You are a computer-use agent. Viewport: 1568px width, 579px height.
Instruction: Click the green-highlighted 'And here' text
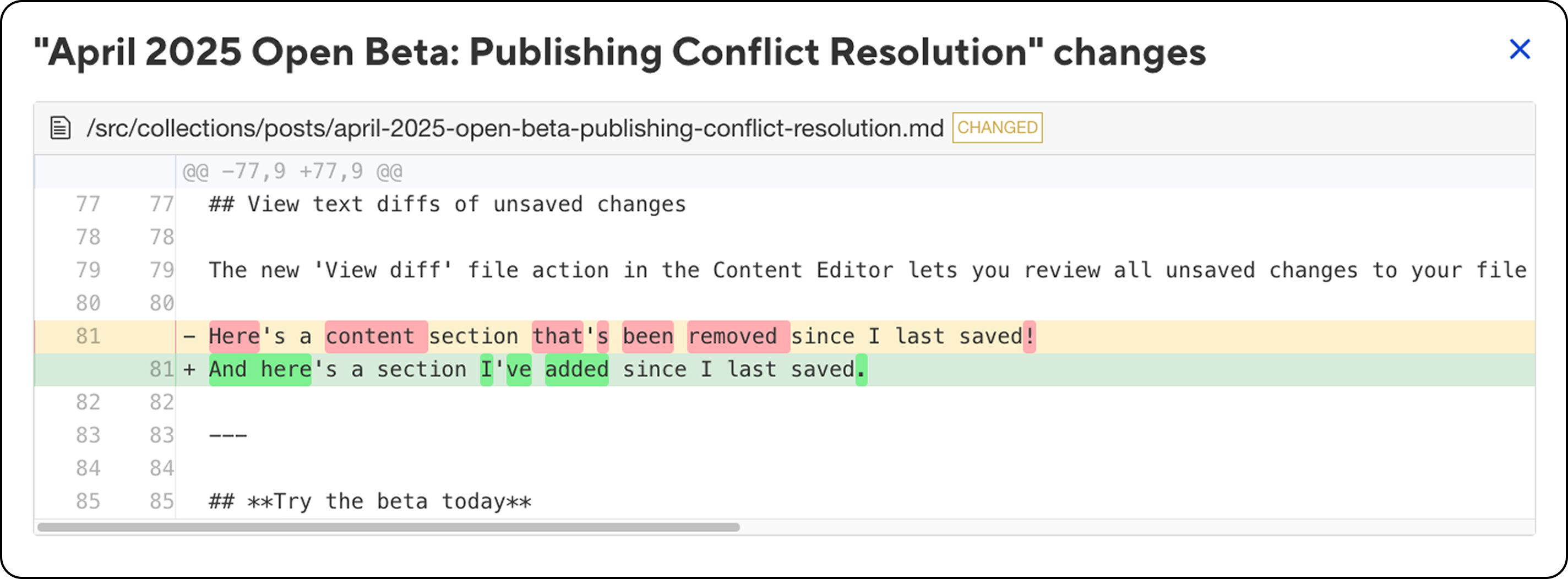[x=260, y=369]
